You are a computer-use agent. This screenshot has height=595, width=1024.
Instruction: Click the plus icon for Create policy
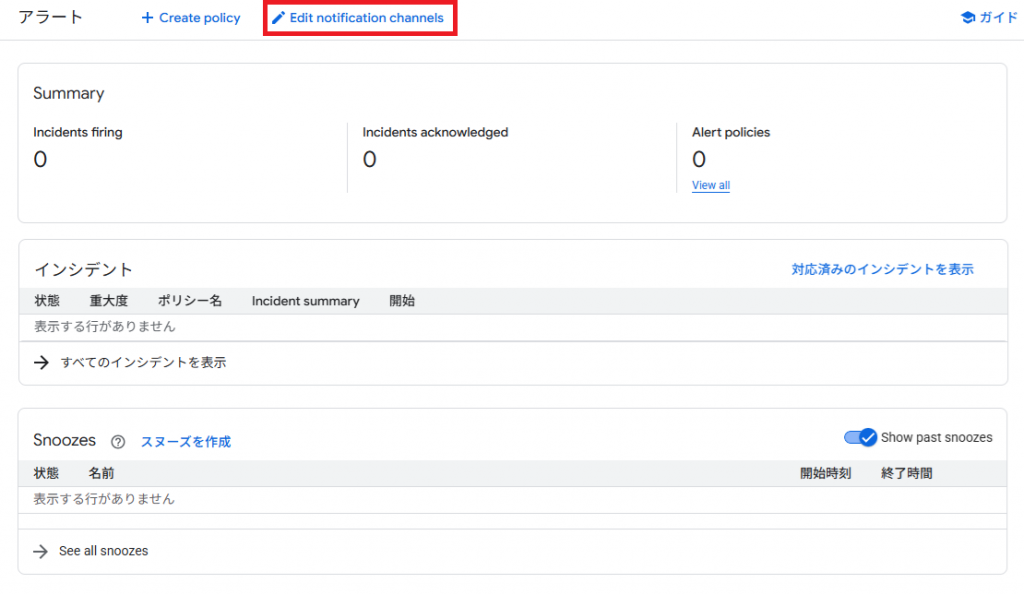click(147, 18)
